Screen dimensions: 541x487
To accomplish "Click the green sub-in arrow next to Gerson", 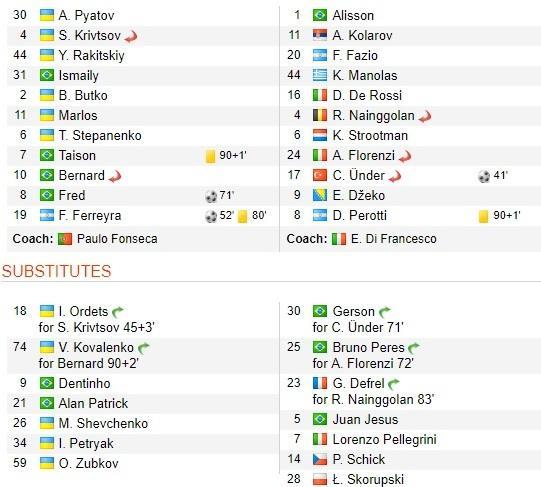I will [385, 312].
